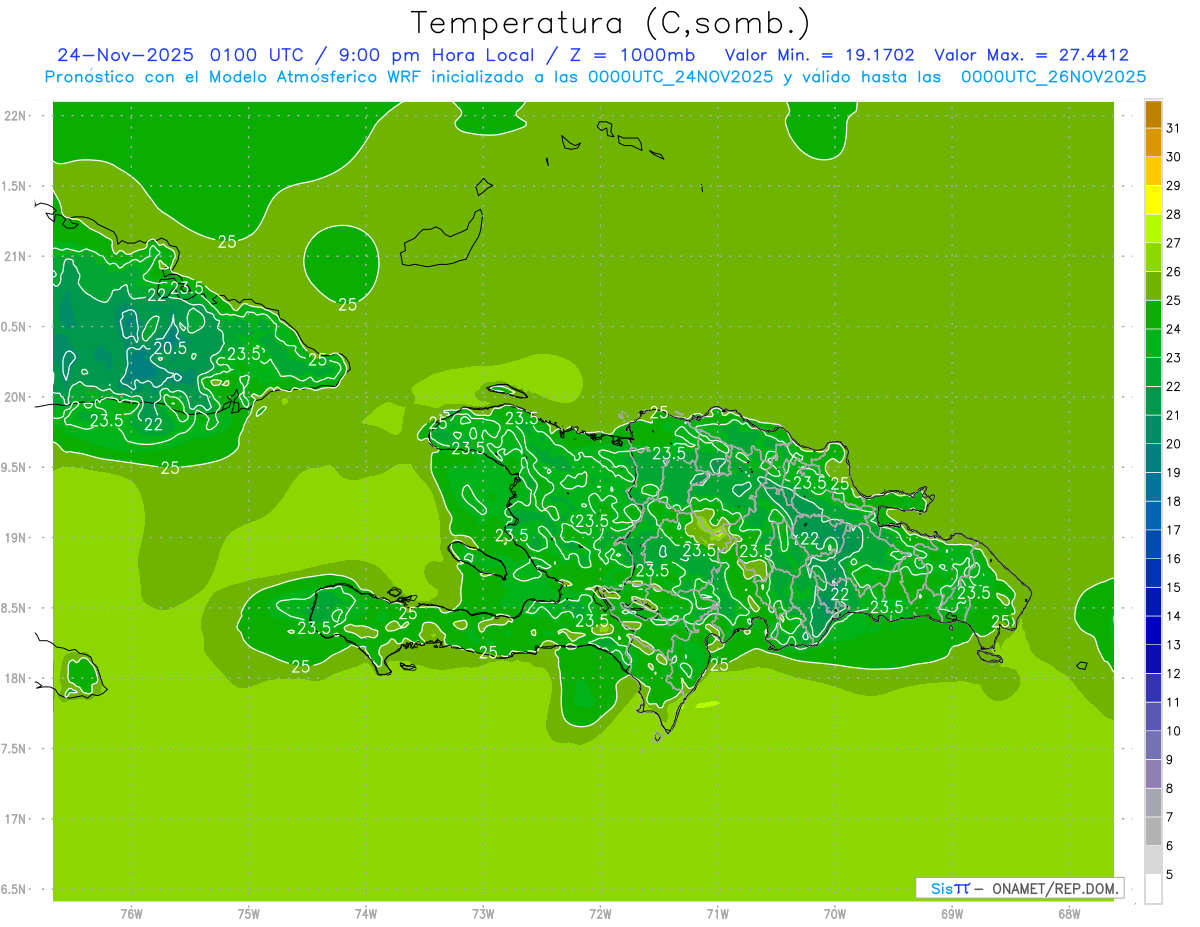Click the 0000UTC_26NOV2025 forecast end time text
Screen dimensions: 1200x927
tap(1053, 77)
